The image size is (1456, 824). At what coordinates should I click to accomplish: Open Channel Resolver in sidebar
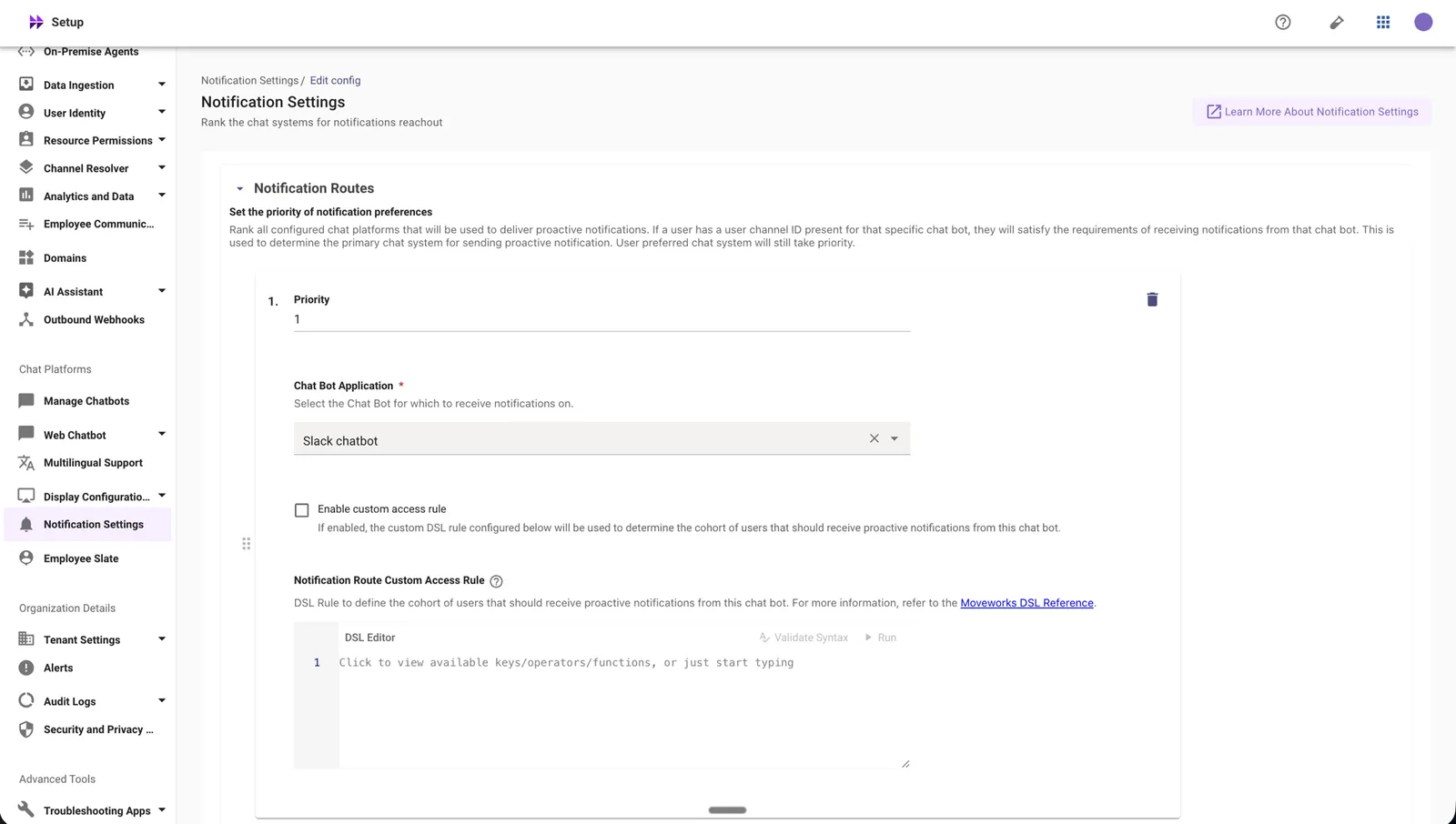coord(87,168)
